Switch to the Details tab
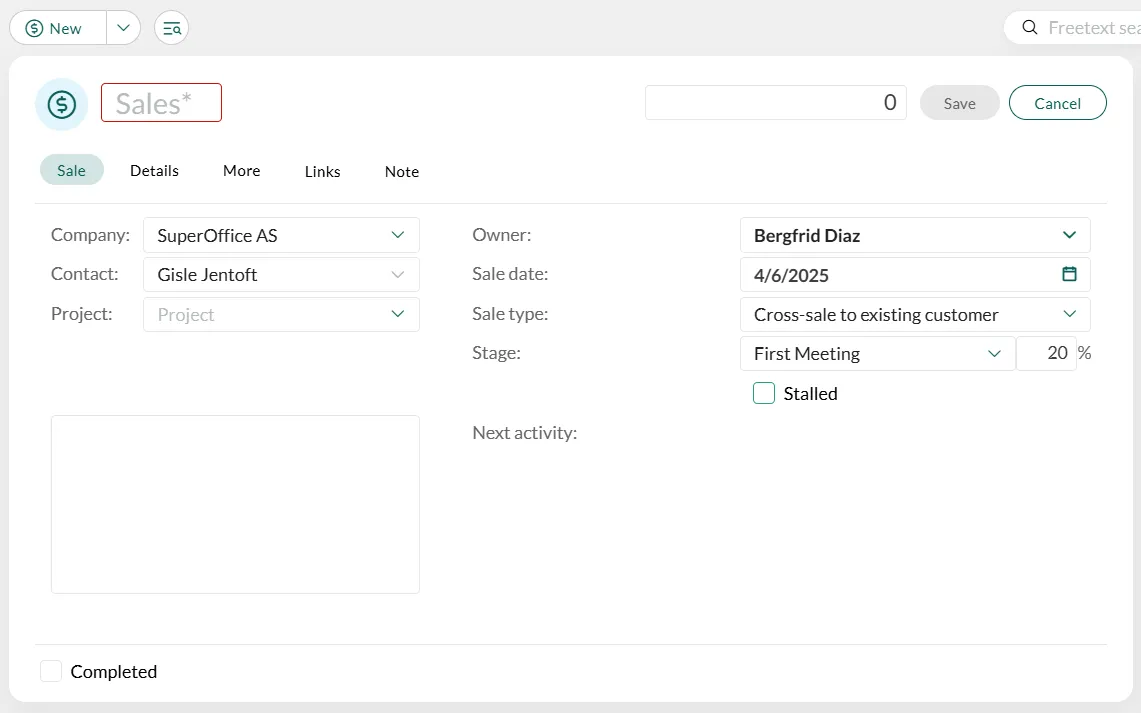This screenshot has width=1141, height=713. point(154,171)
